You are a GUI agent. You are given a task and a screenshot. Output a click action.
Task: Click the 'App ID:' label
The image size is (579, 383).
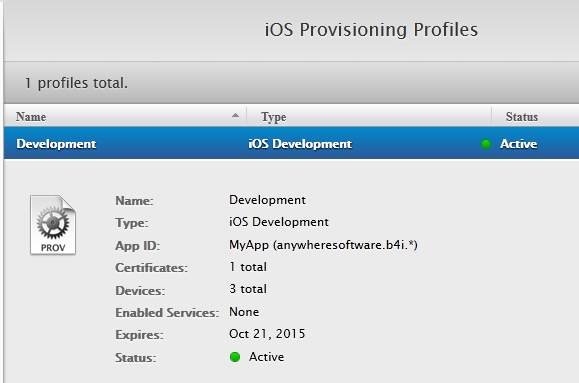137,246
